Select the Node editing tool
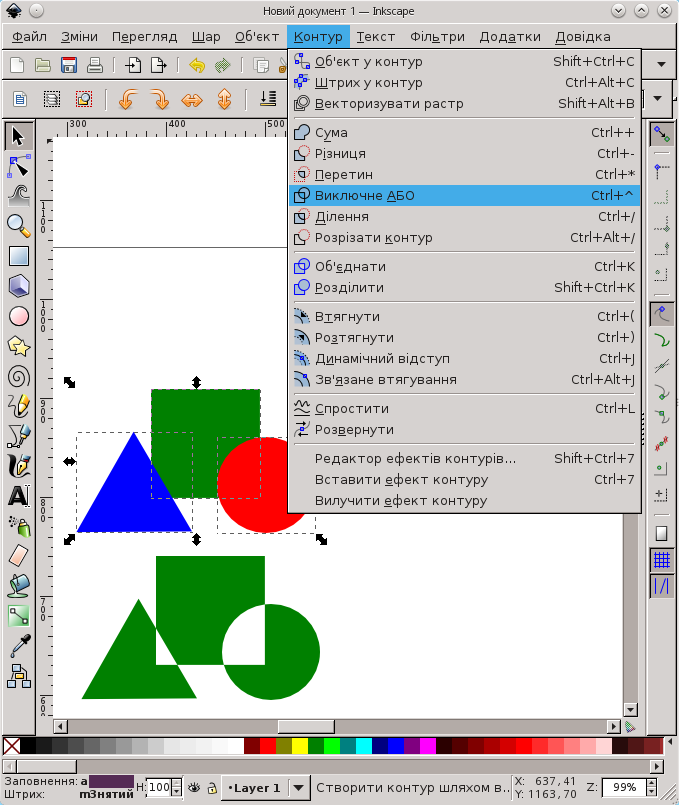679x805 pixels. 18,165
